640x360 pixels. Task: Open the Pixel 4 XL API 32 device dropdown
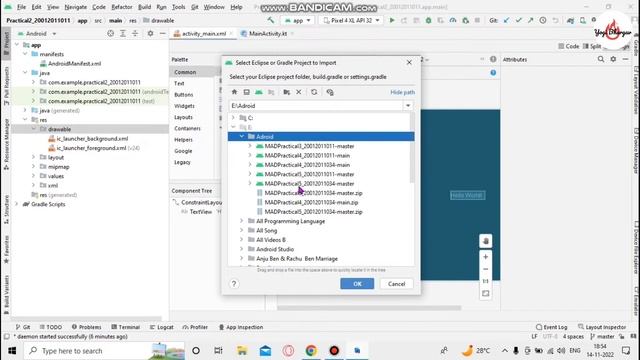[351, 20]
